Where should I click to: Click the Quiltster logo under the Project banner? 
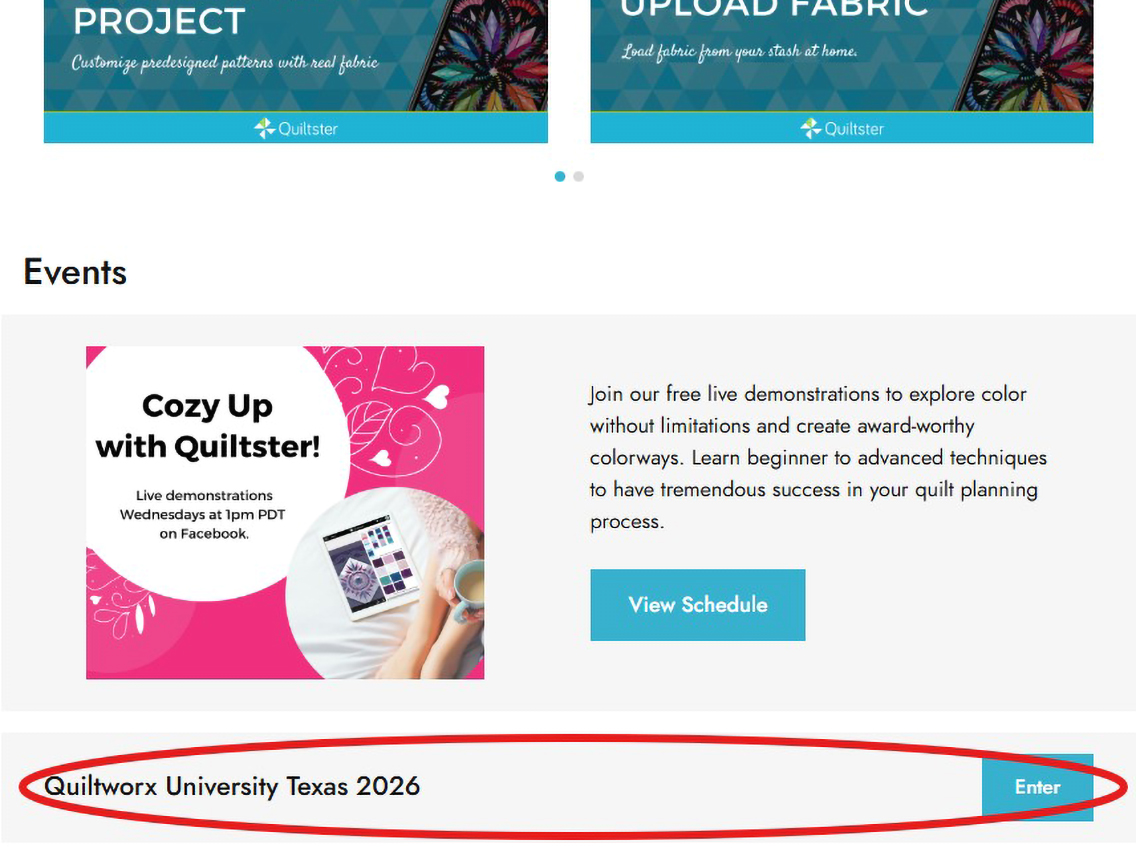(296, 128)
